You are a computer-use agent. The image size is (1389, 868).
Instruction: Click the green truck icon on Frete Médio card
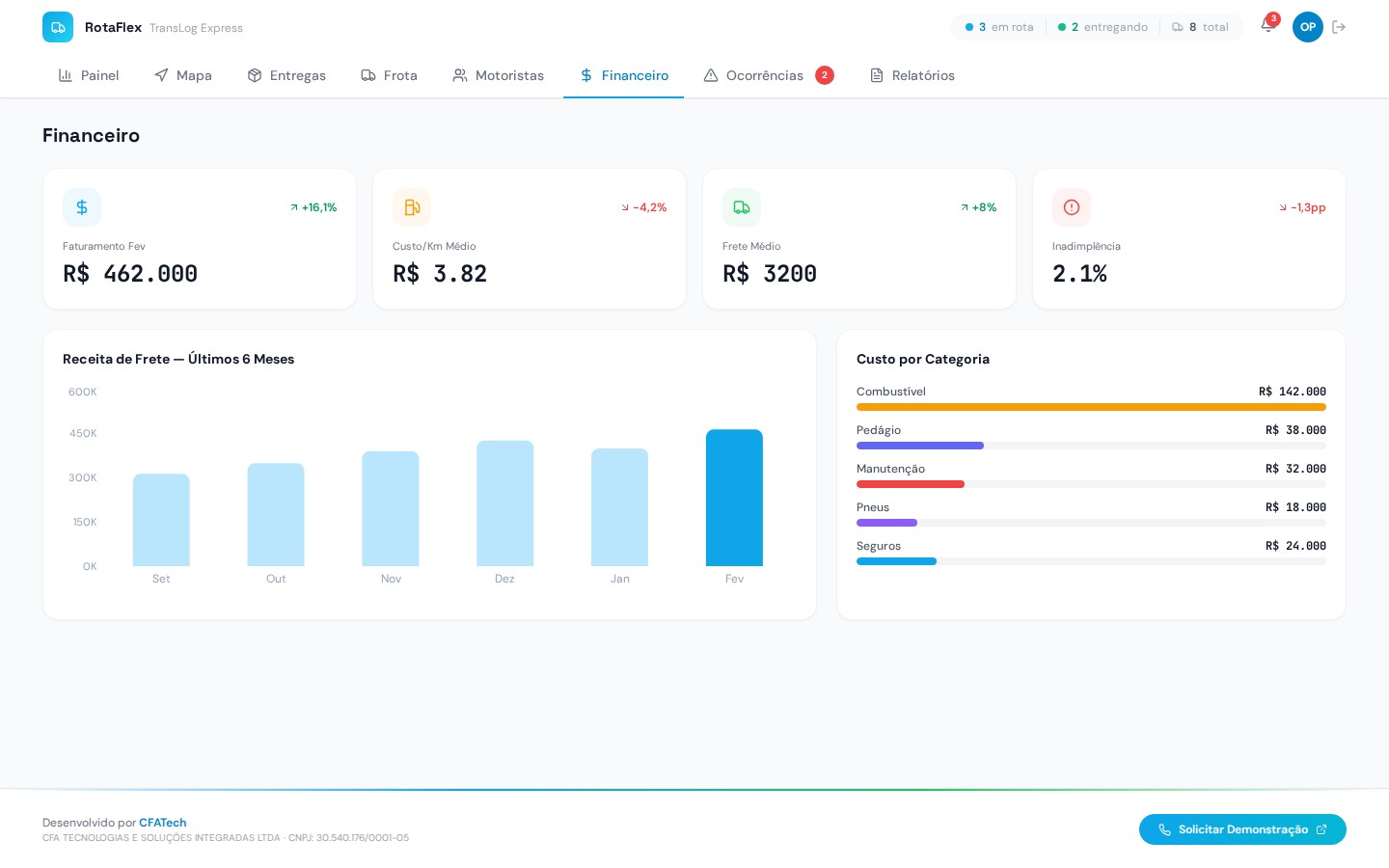[x=742, y=207]
